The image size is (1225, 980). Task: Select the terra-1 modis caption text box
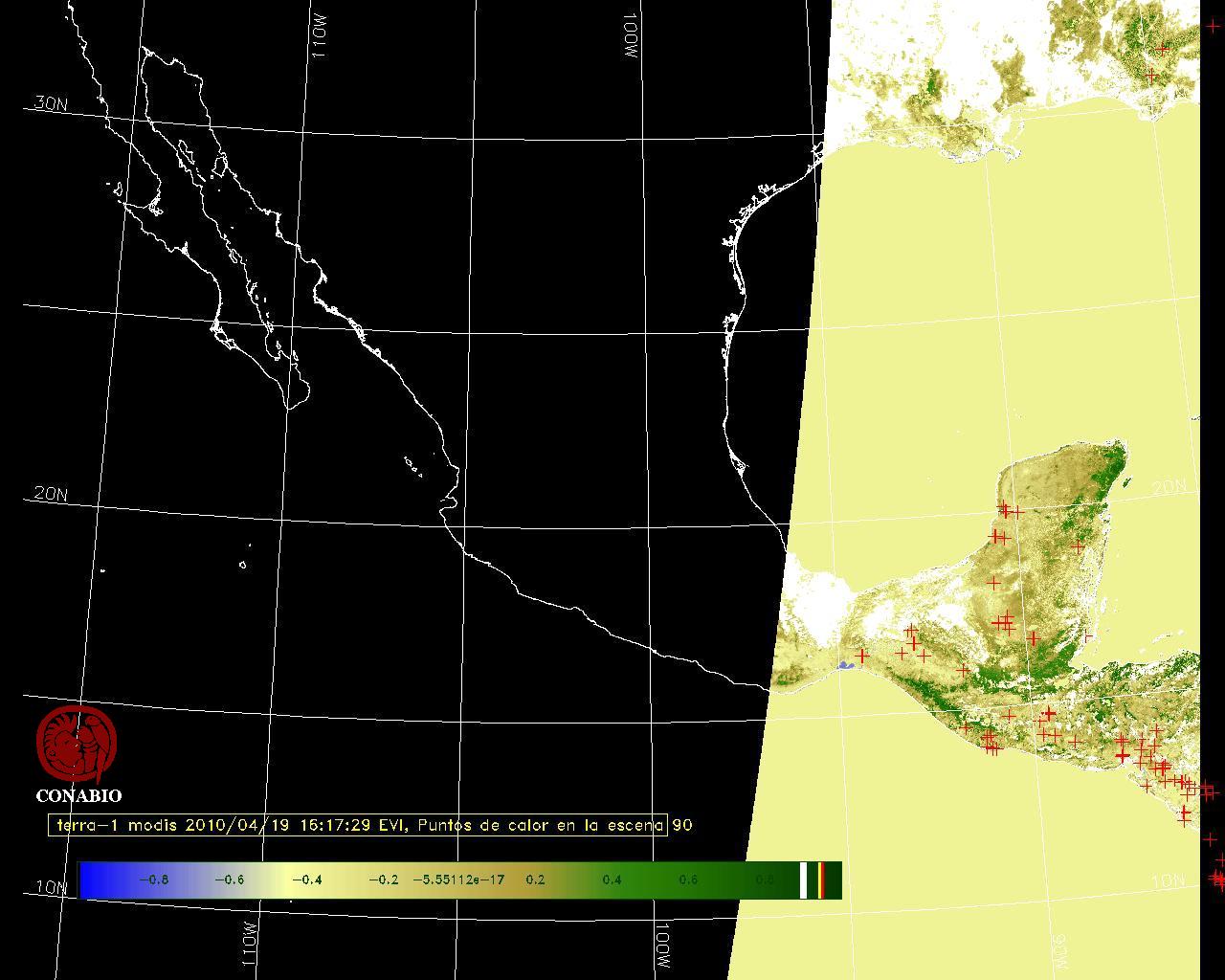[358, 825]
